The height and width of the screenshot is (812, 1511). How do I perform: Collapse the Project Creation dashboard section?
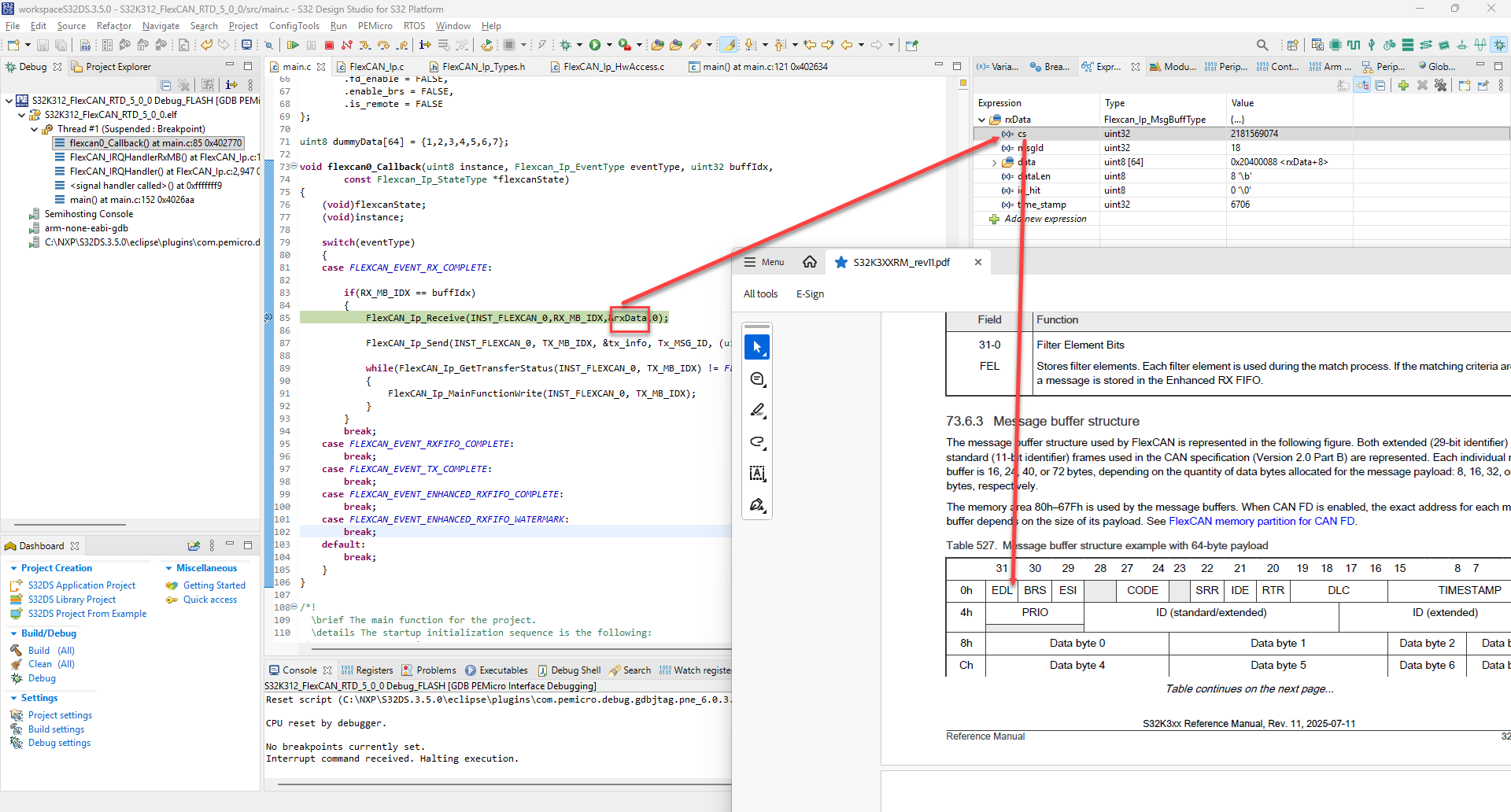tap(13, 568)
